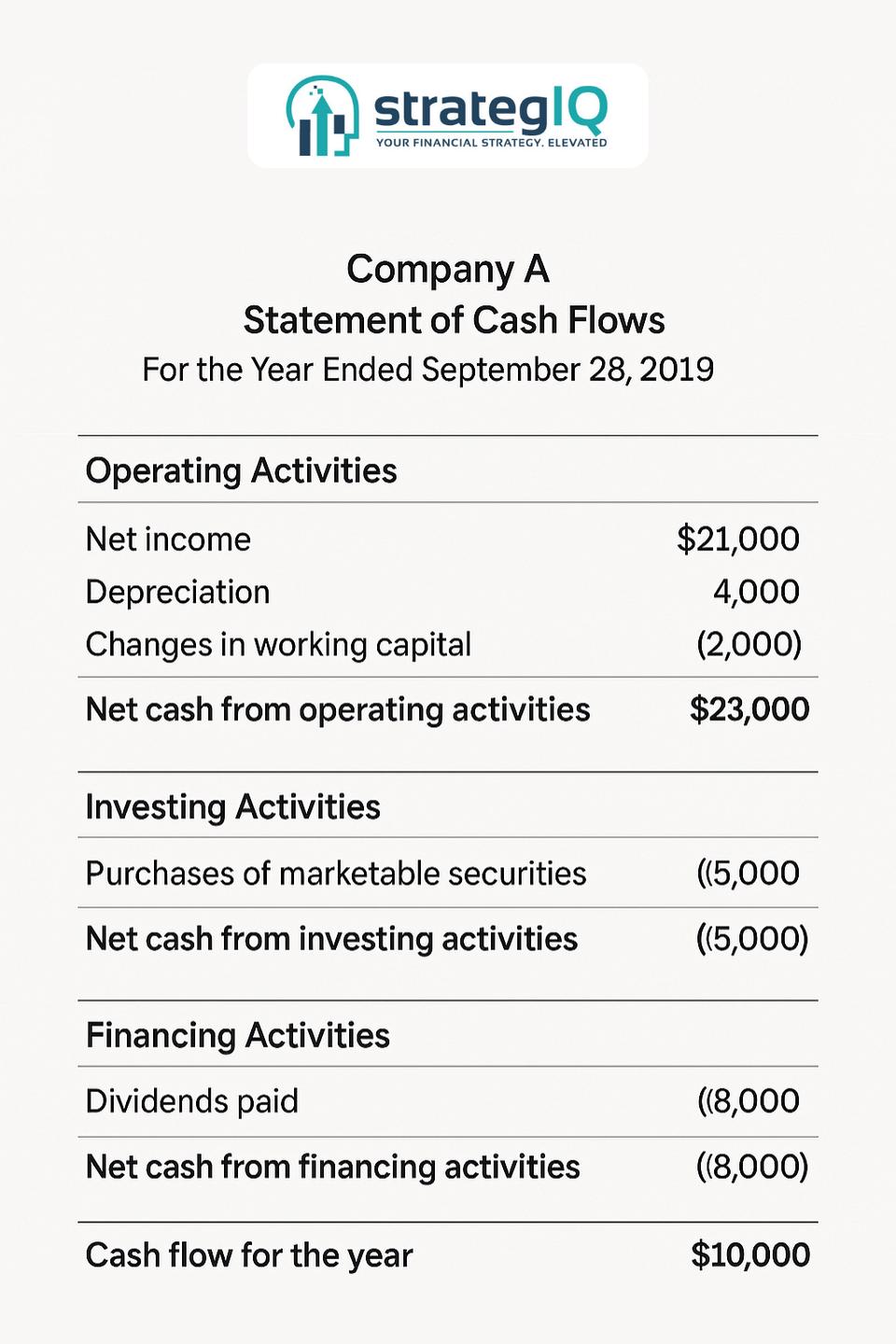Image resolution: width=896 pixels, height=1344 pixels.
Task: Click the $10,000 cash flow total
Action: coord(750,1255)
